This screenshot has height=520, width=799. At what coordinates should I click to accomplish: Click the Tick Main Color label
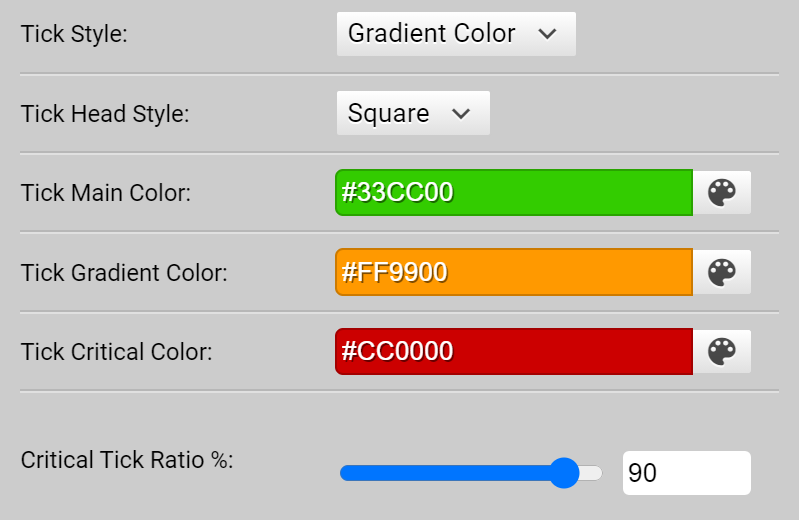pos(105,193)
